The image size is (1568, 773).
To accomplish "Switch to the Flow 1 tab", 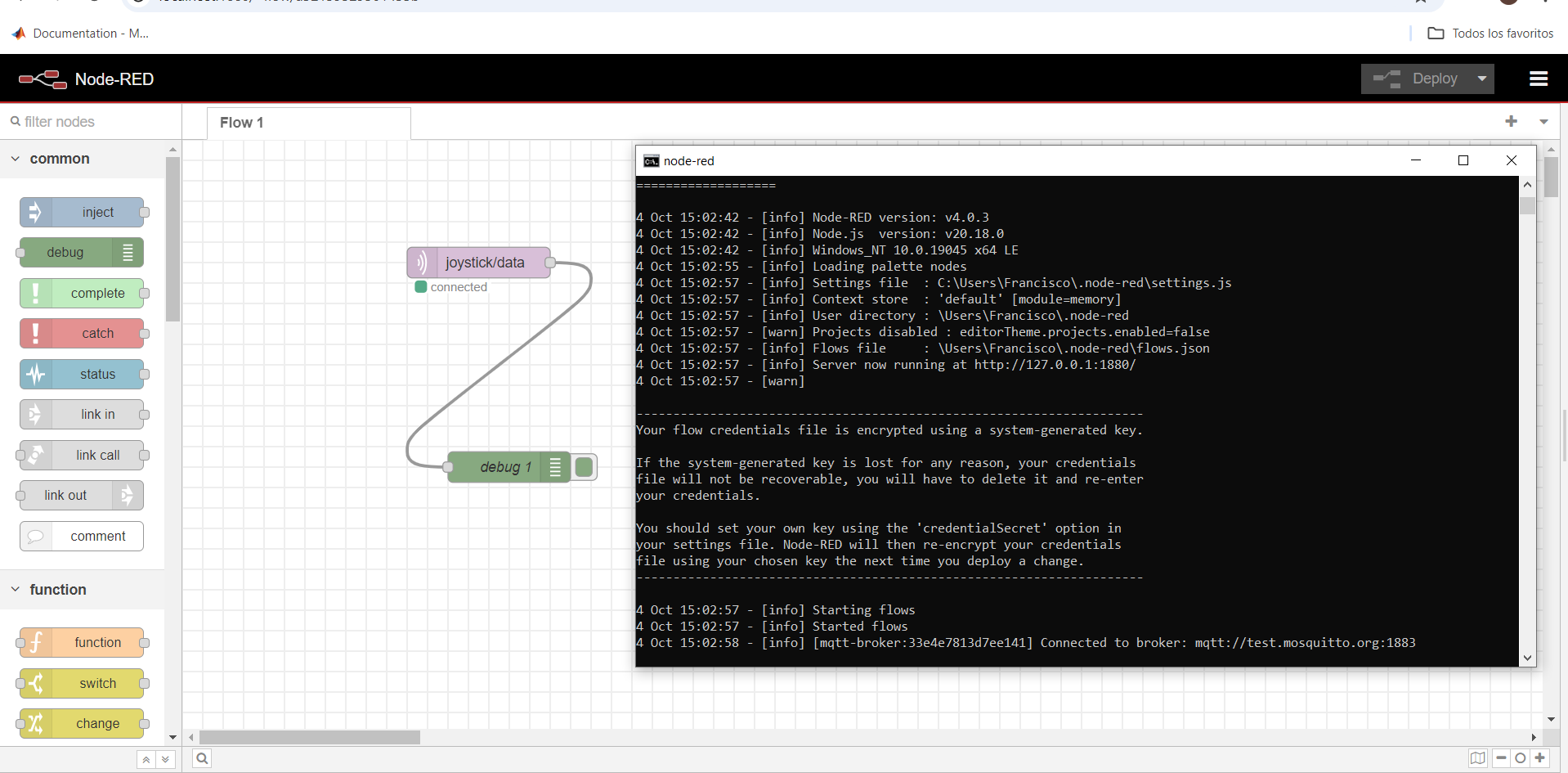I will point(308,123).
